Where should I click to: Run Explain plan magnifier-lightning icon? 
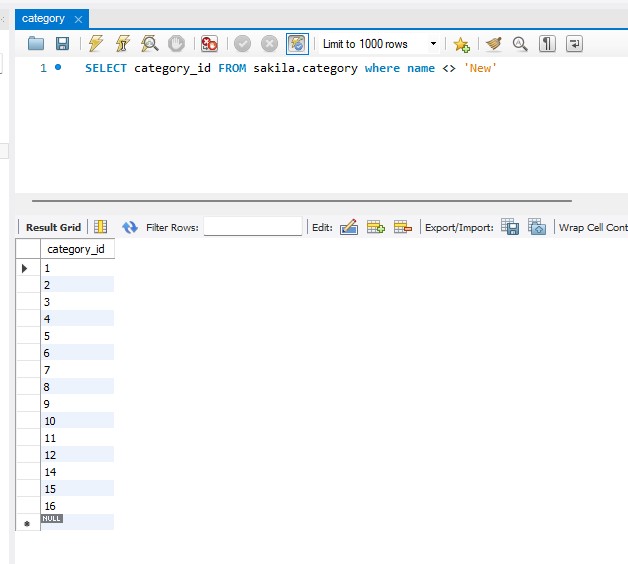click(x=149, y=43)
